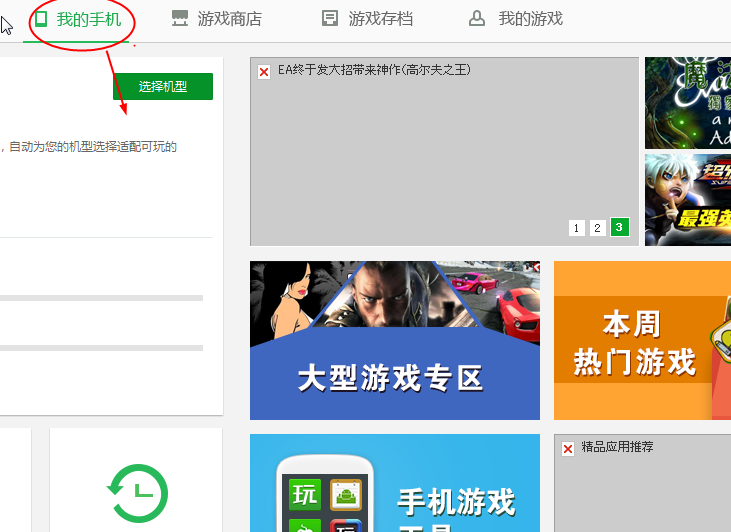Show banner slide 2
The width and height of the screenshot is (731, 532).
[597, 228]
